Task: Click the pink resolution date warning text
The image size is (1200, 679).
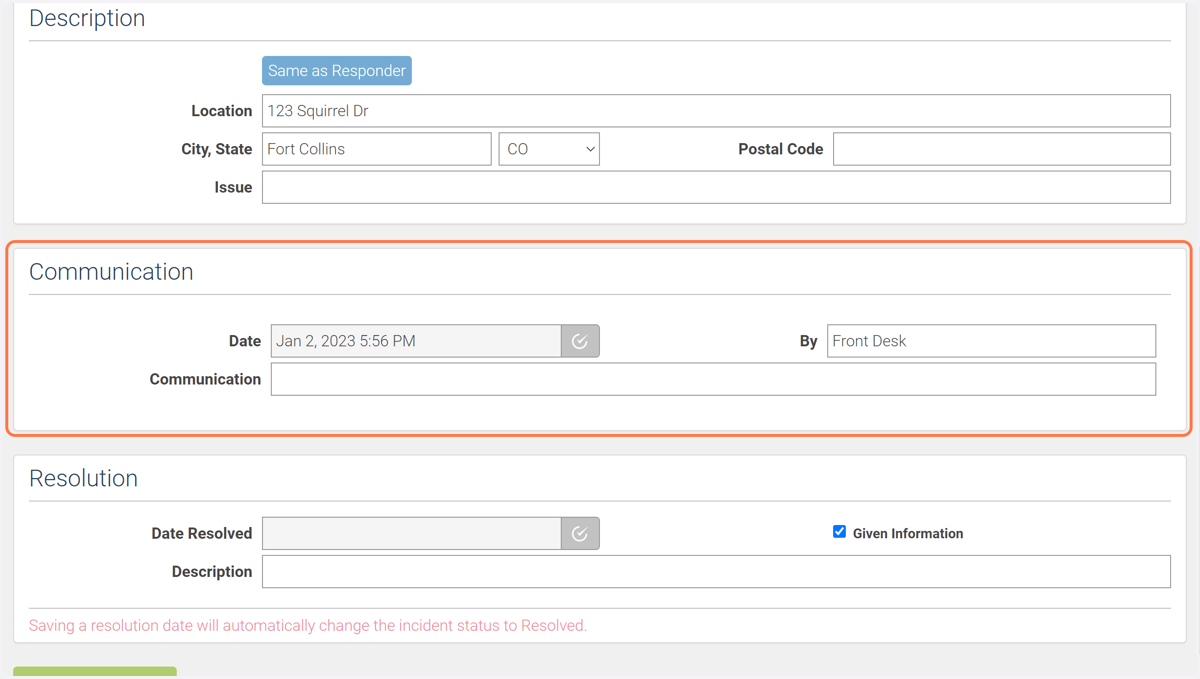Action: click(x=308, y=626)
